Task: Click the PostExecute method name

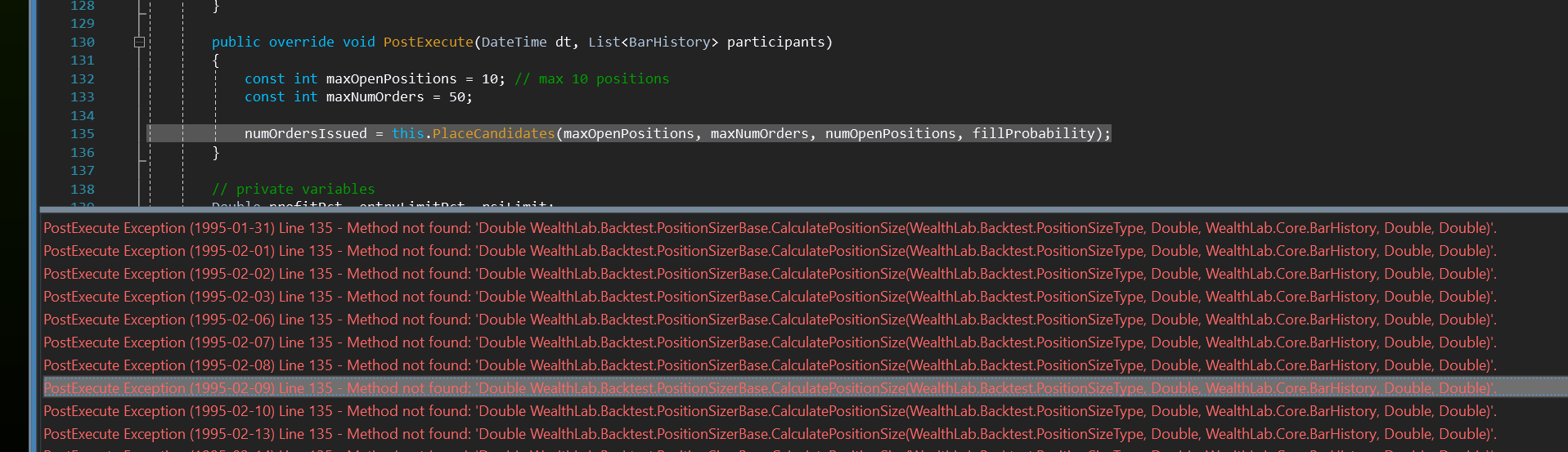Action: coord(428,43)
